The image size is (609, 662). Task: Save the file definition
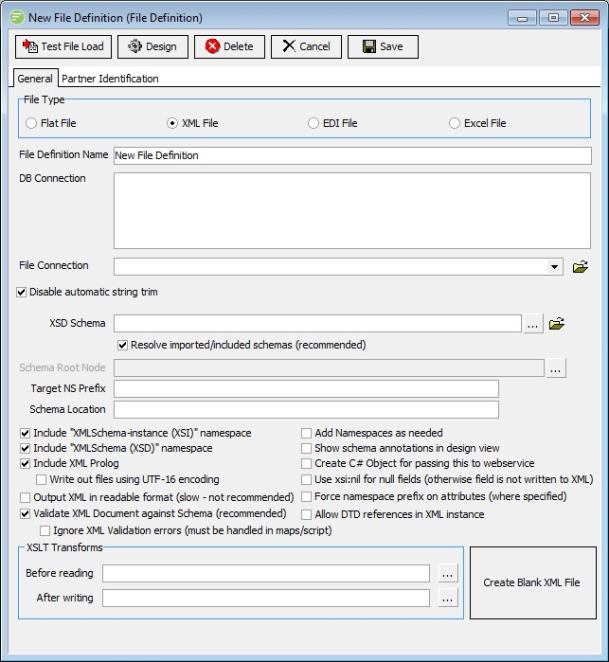click(383, 46)
